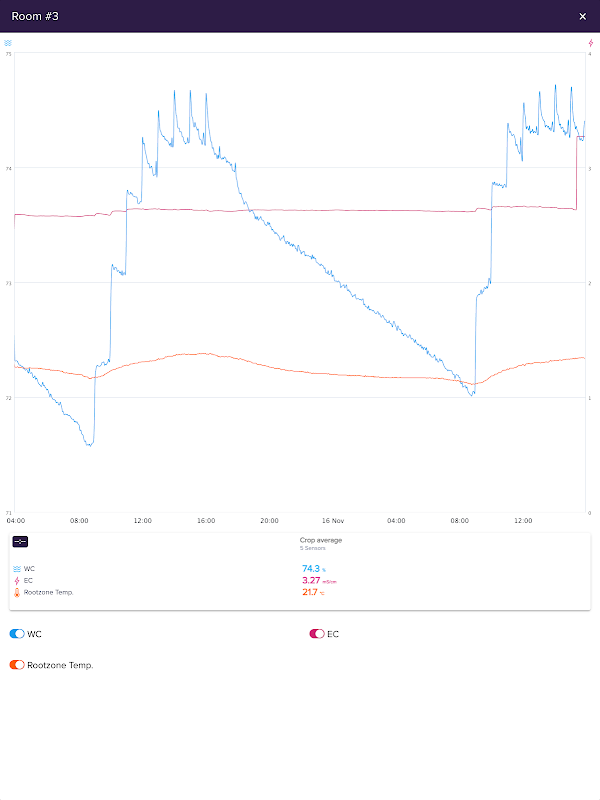Click the 20:00 tick on time axis
Screen dimensions: 600x800
pos(270,520)
